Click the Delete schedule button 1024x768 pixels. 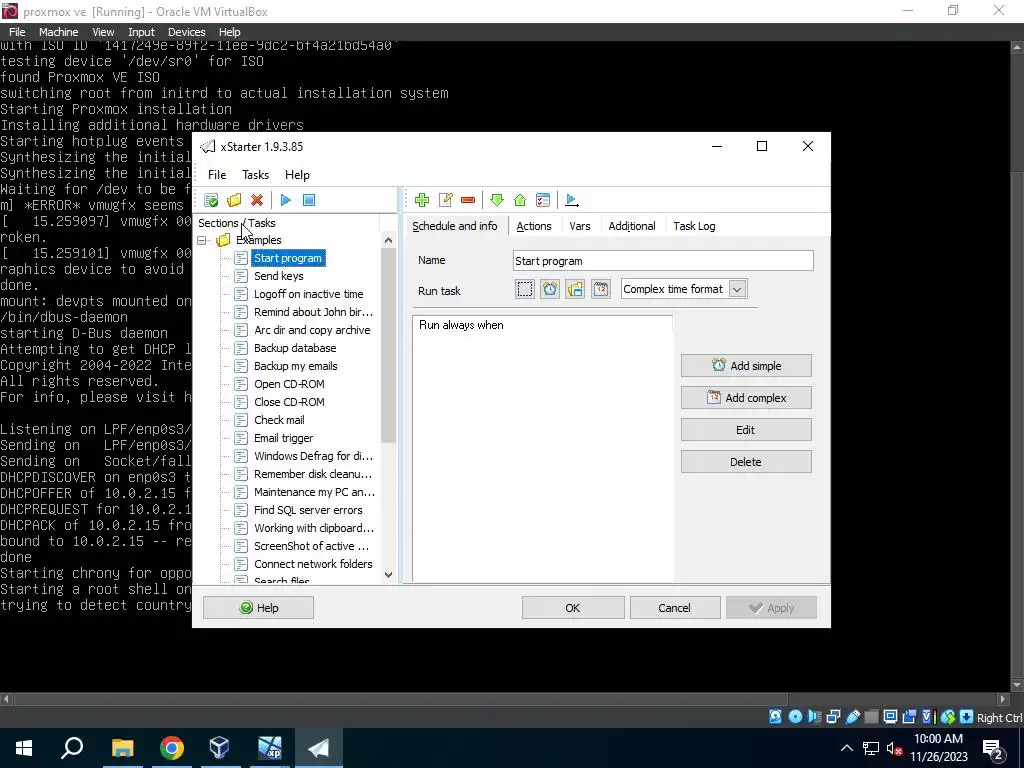tap(746, 462)
